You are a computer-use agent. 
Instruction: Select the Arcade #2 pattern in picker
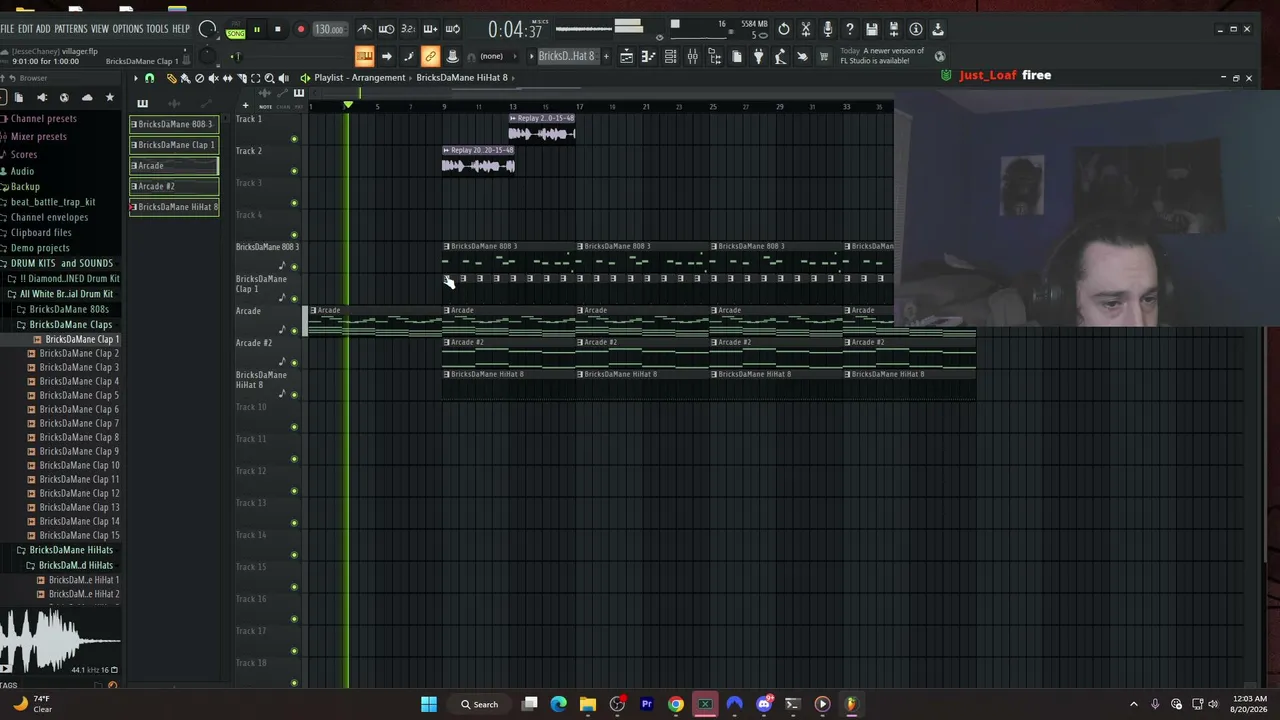(174, 186)
